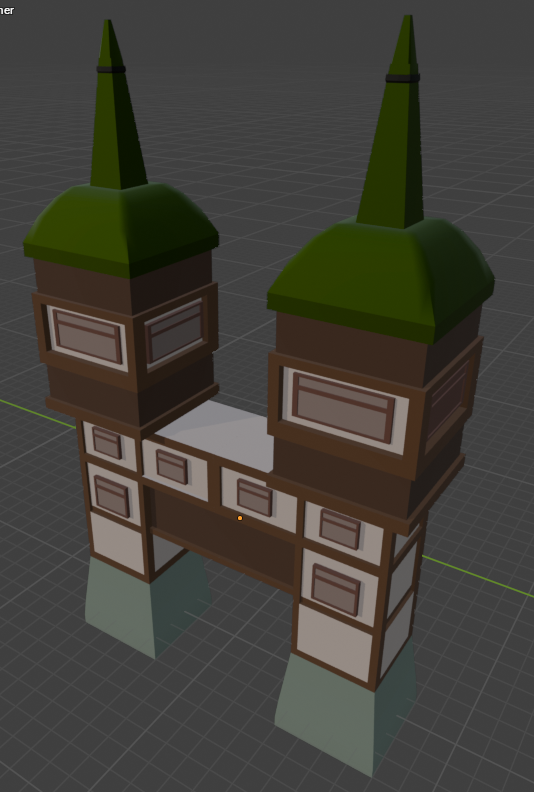This screenshot has width=534, height=792.
Task: Click the left pillar's lower window
Action: (x=112, y=496)
